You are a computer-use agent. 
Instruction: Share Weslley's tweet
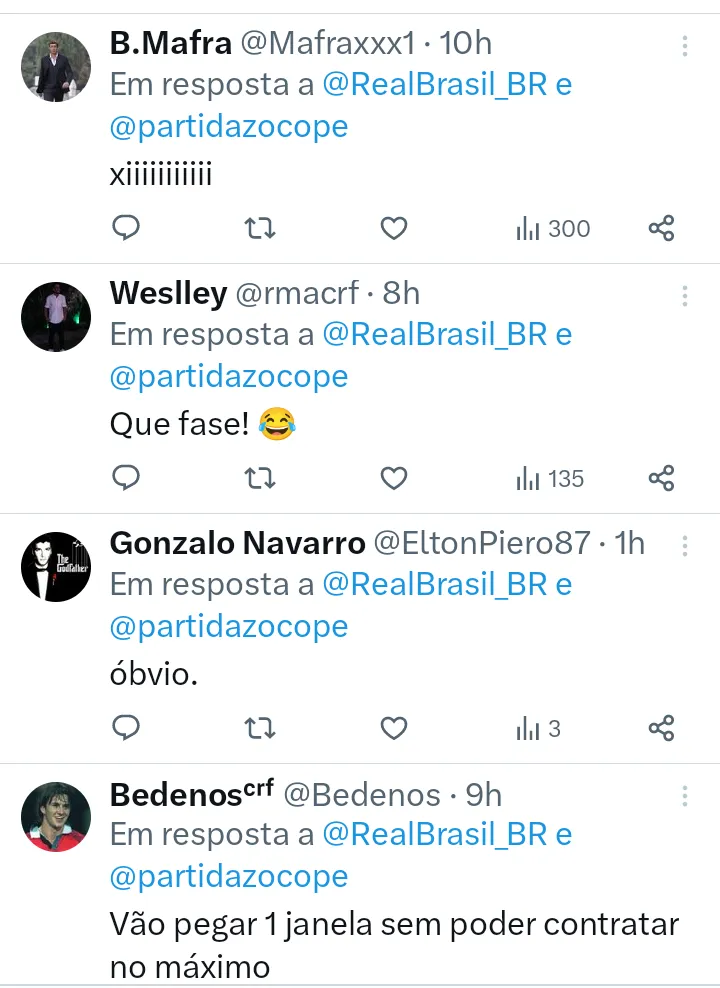point(661,479)
